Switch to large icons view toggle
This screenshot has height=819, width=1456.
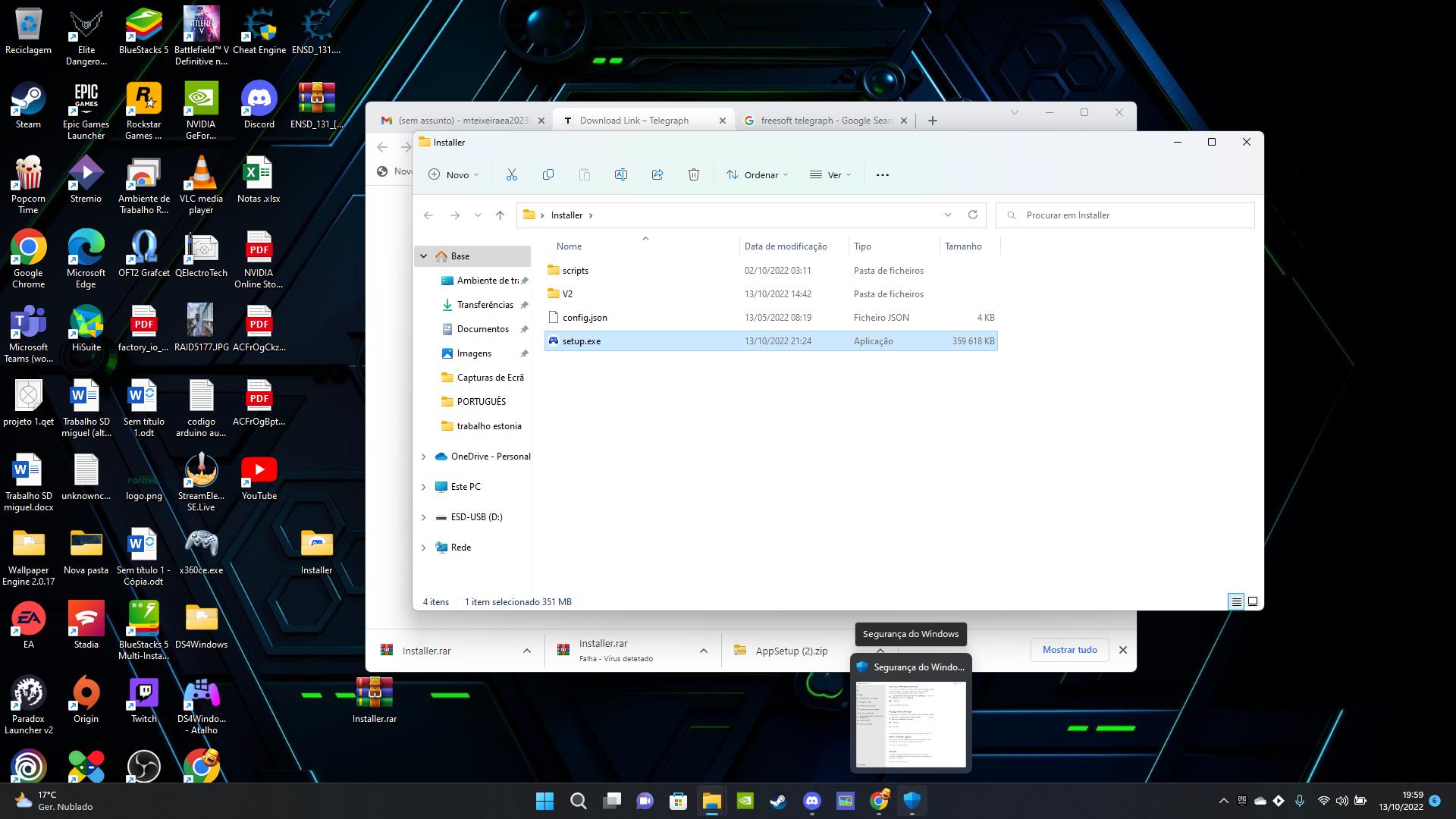point(1253,601)
